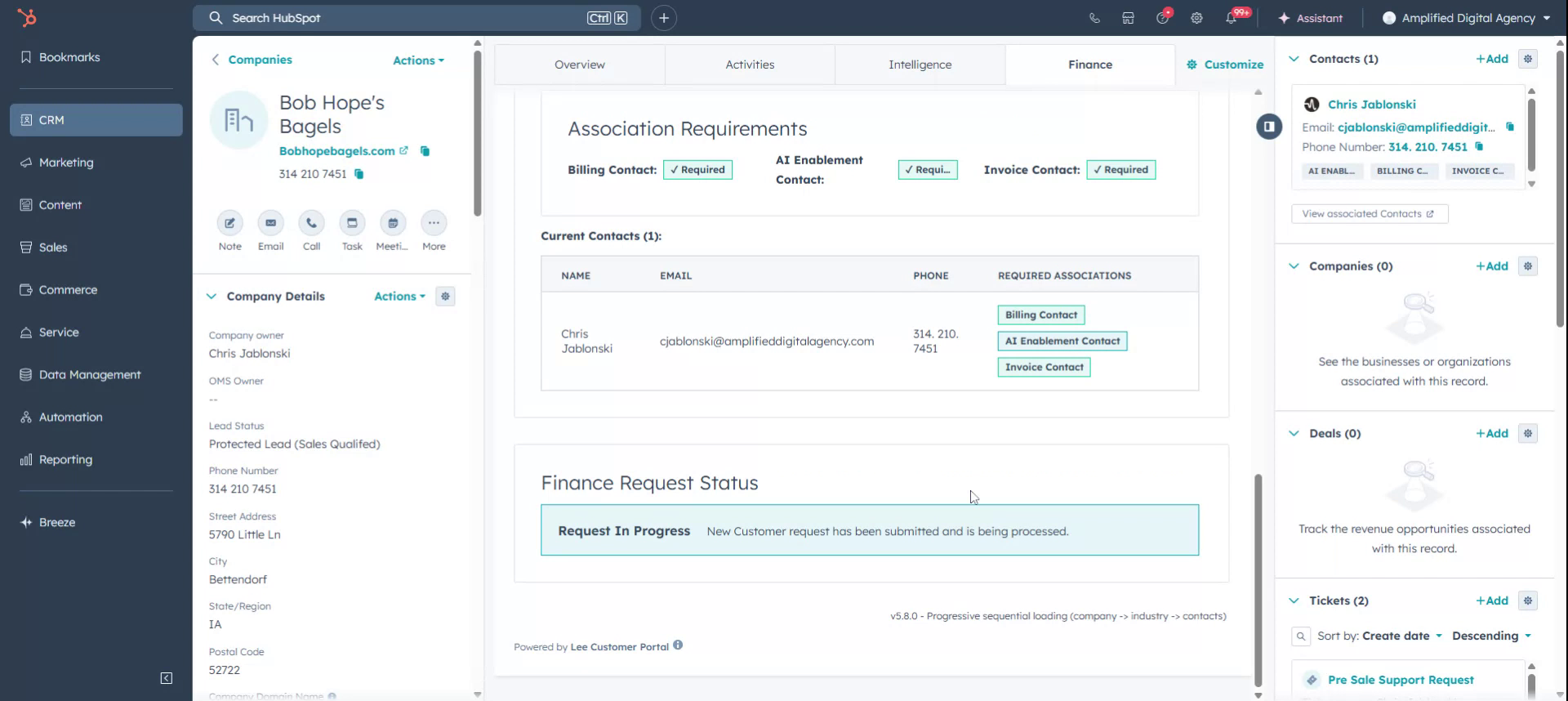Viewport: 1568px width, 701px height.
Task: Open the notifications bell
Action: (x=1231, y=18)
